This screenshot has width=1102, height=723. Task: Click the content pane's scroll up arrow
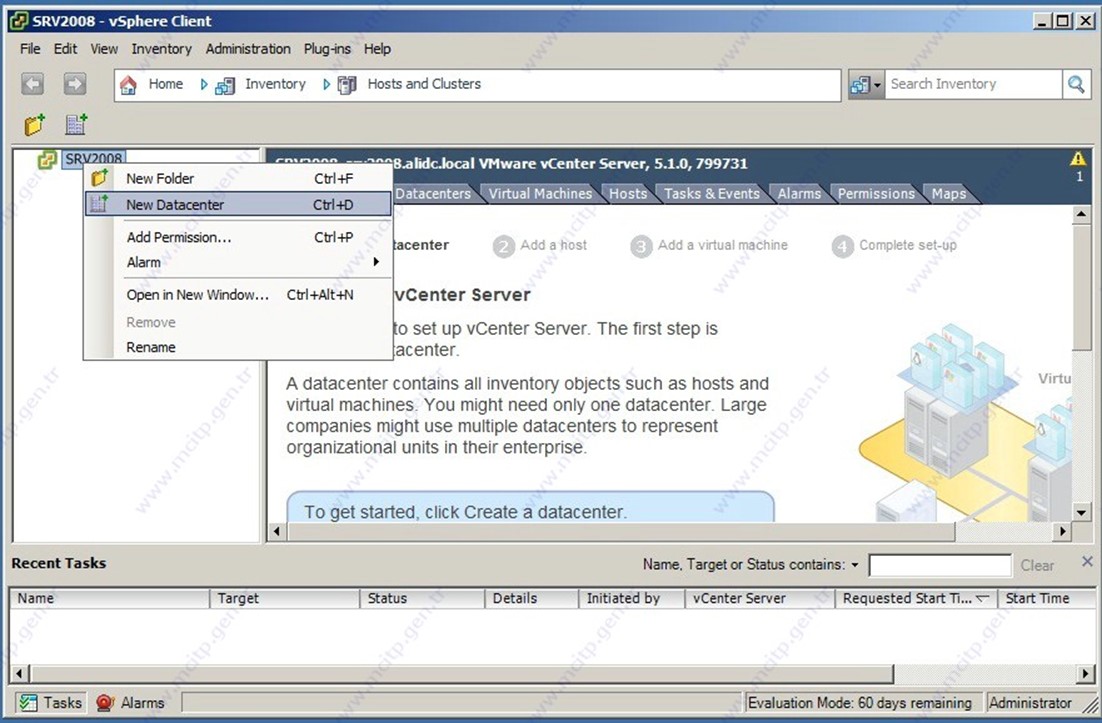[x=1081, y=215]
